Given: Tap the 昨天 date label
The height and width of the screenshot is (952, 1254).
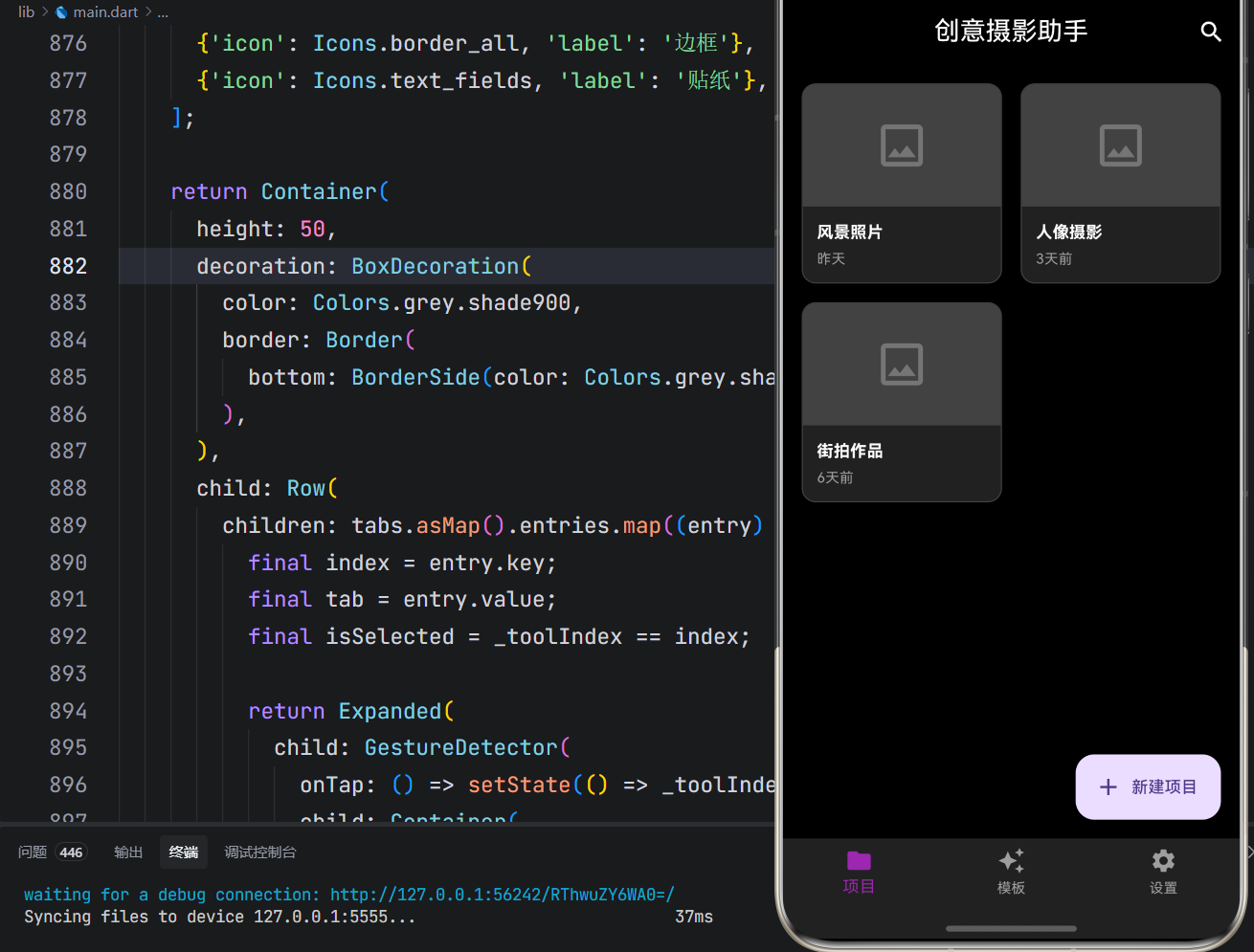Looking at the screenshot, I should pos(831,258).
